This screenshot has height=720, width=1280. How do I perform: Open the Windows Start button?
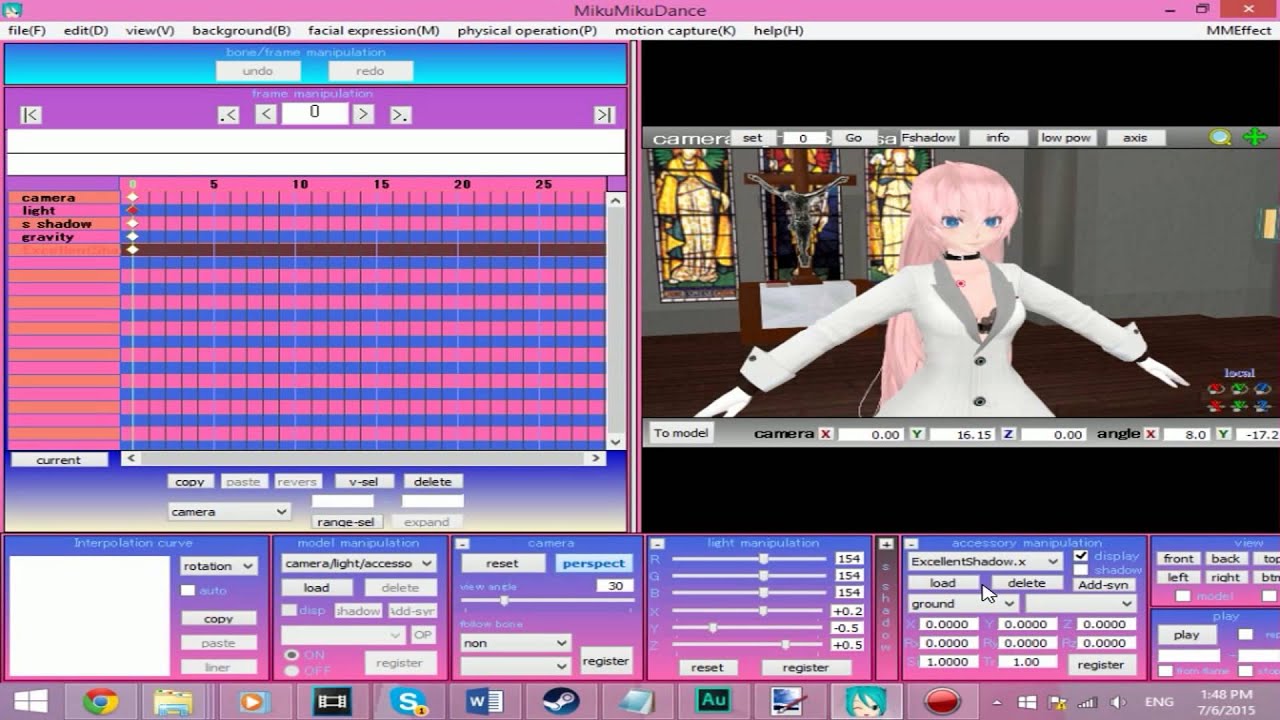[29, 702]
